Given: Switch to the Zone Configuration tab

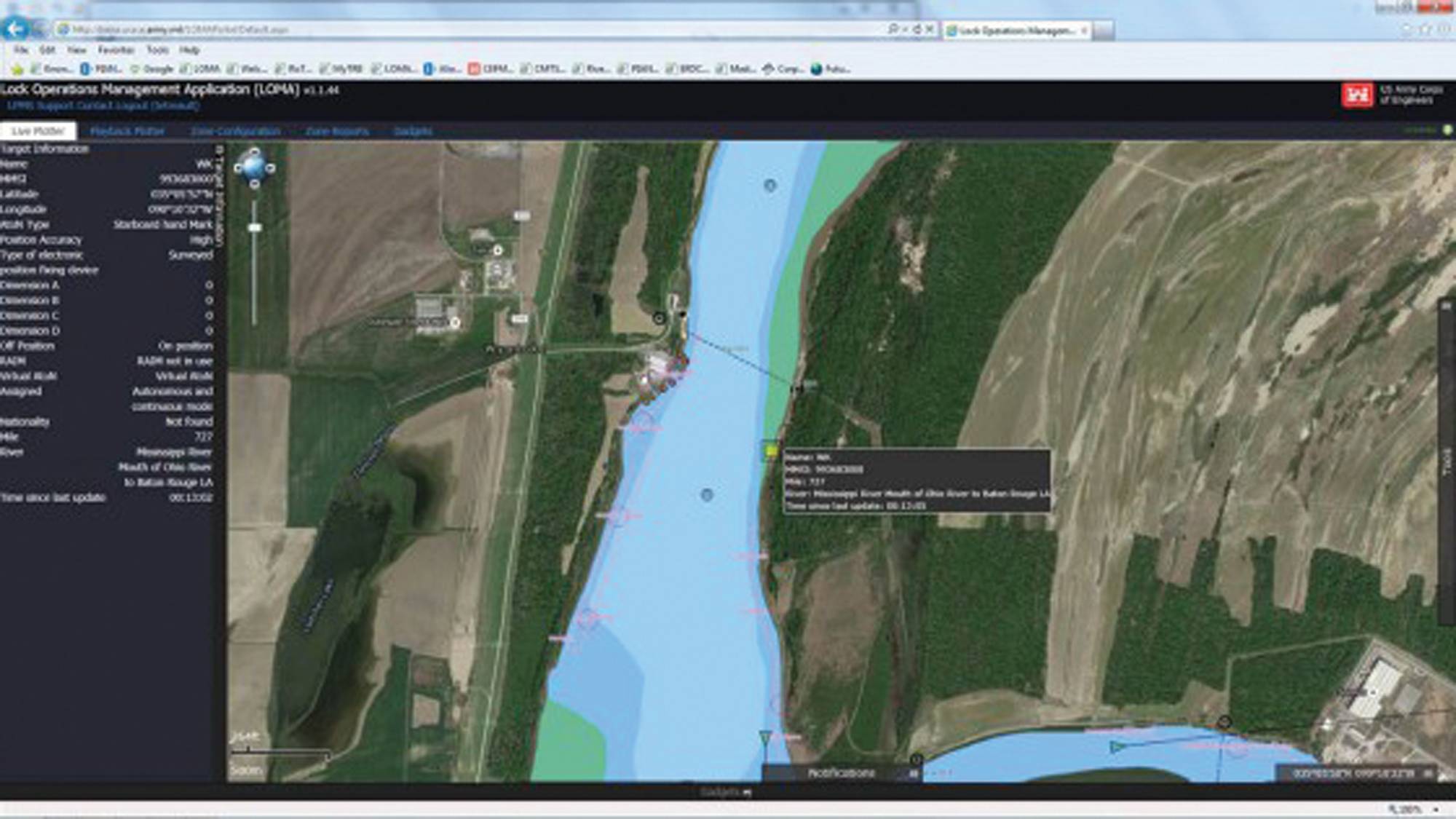Looking at the screenshot, I should coord(235,131).
